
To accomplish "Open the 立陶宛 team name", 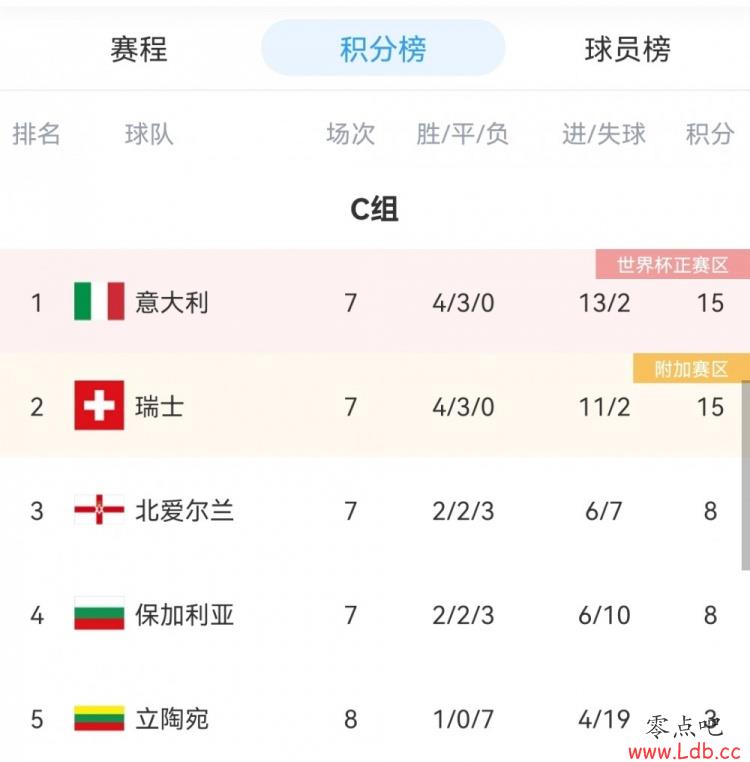I will tap(172, 719).
